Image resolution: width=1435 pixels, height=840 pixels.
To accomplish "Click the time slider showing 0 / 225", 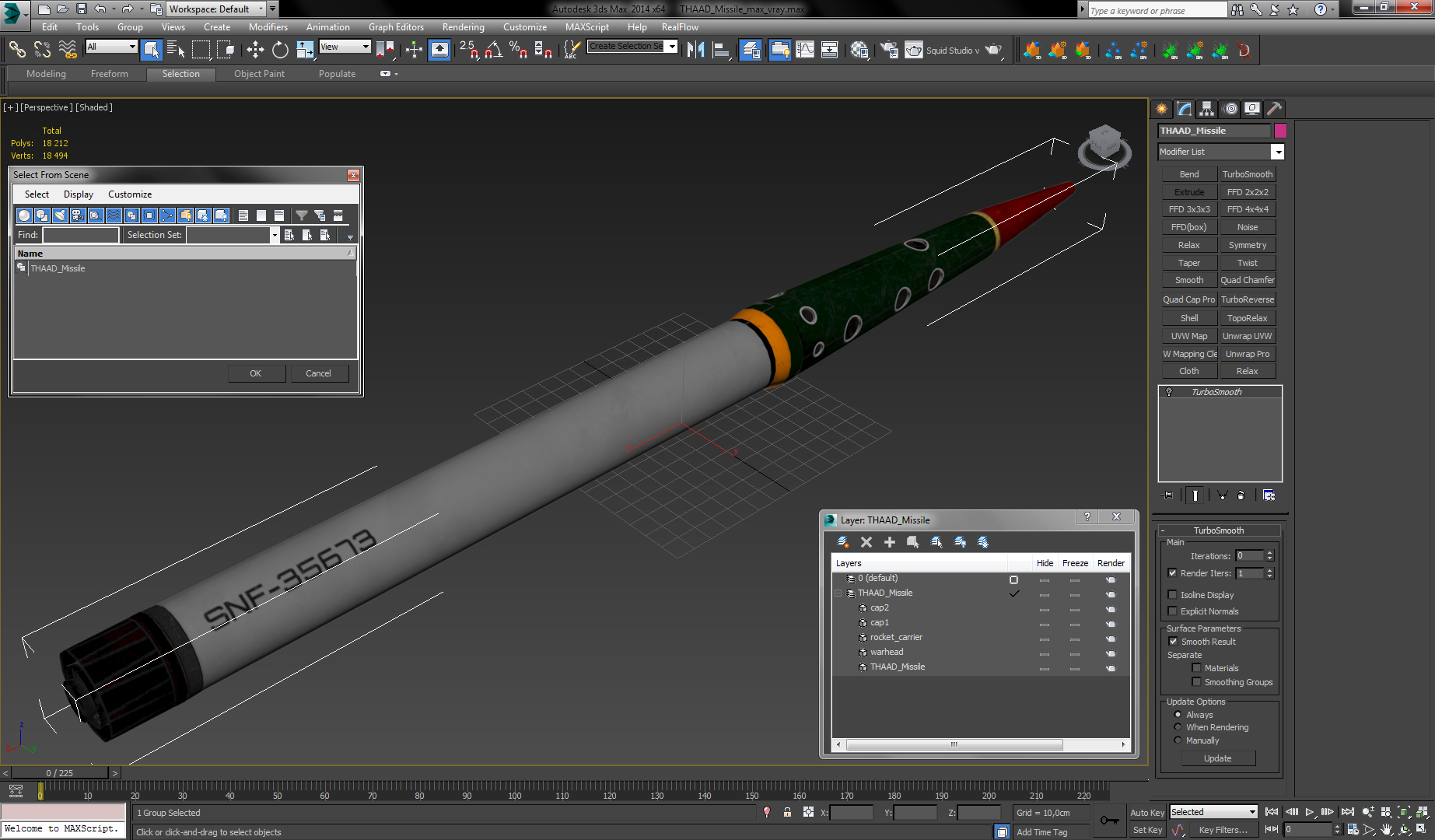I will pyautogui.click(x=60, y=773).
